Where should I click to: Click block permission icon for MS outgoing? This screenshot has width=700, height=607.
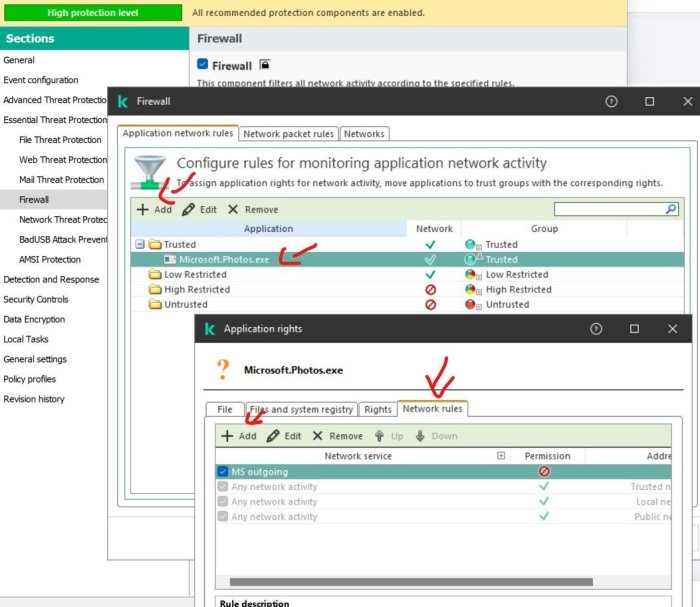point(544,472)
